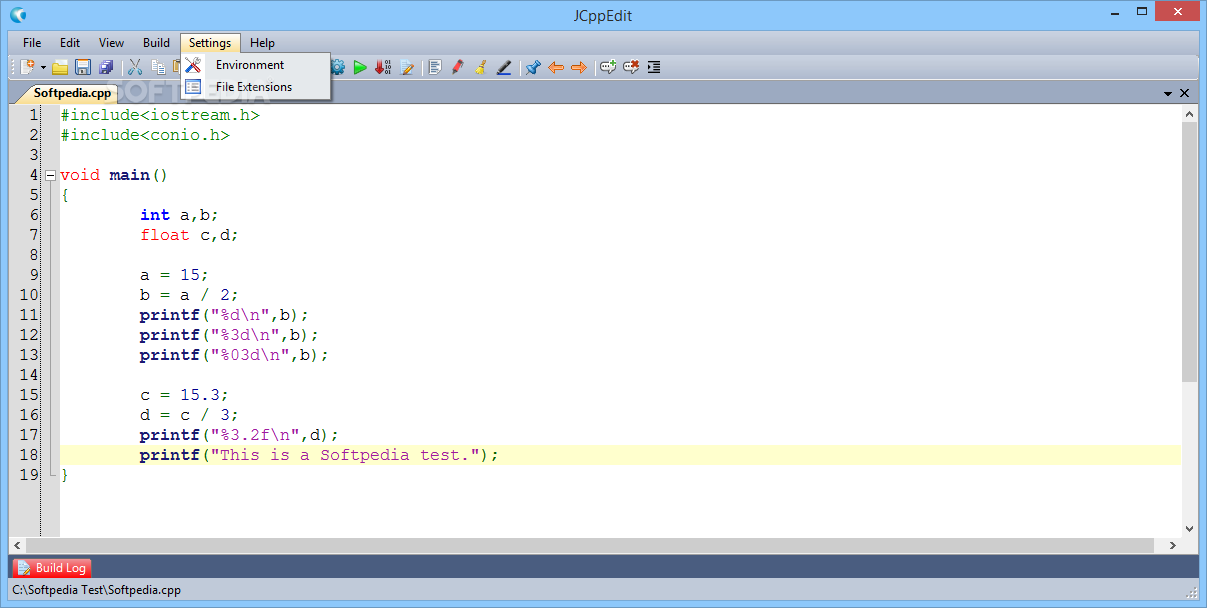
Task: Go to previous bookmark orange left arrow
Action: pyautogui.click(x=556, y=67)
